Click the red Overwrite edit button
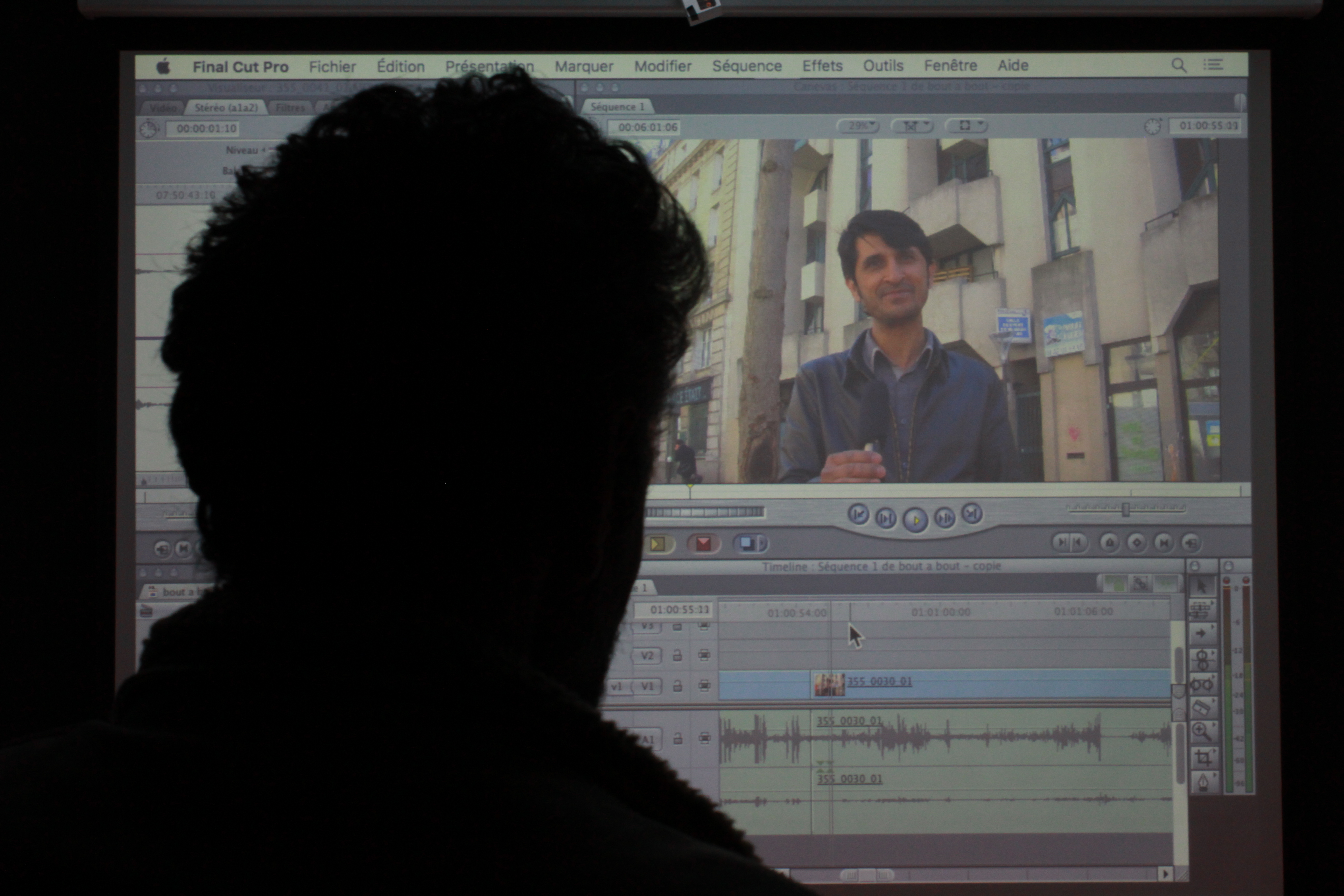The image size is (1344, 896). (x=703, y=543)
